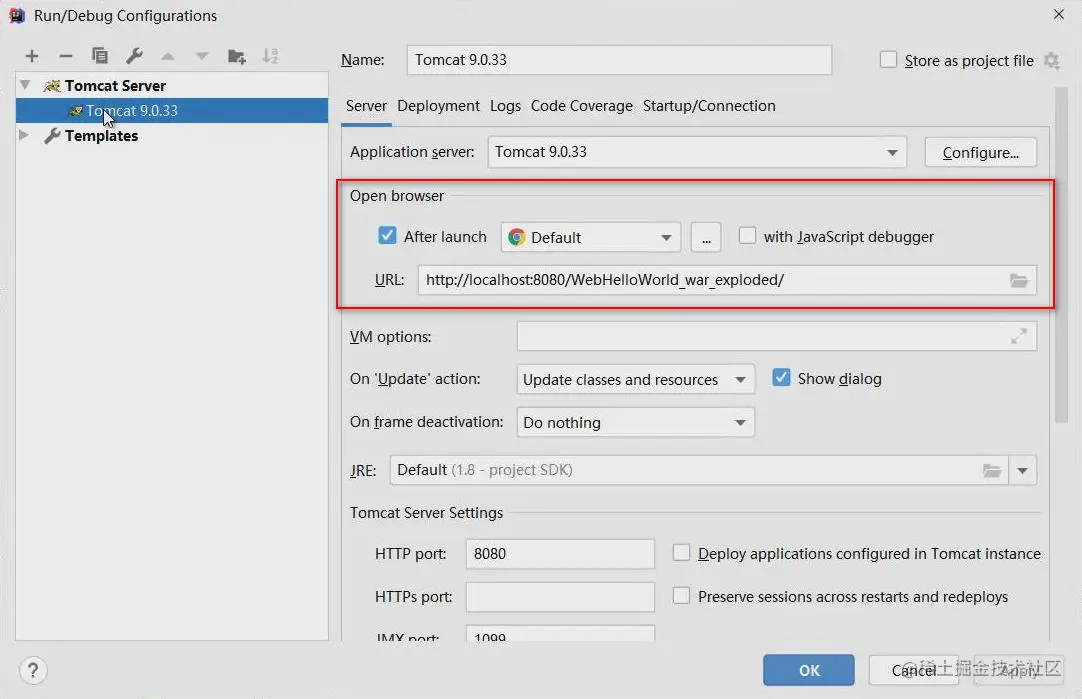
Task: Browse for URL with folder icon
Action: point(1019,280)
